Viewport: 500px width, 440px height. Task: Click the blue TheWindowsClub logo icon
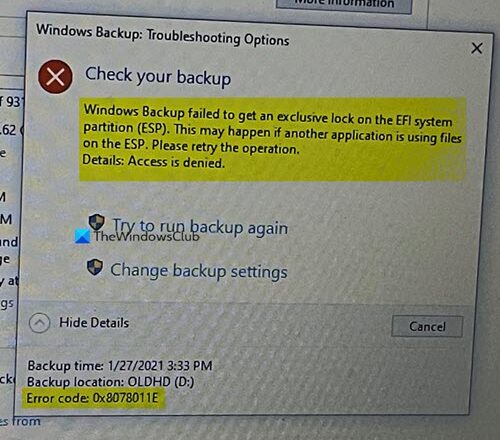[82, 236]
